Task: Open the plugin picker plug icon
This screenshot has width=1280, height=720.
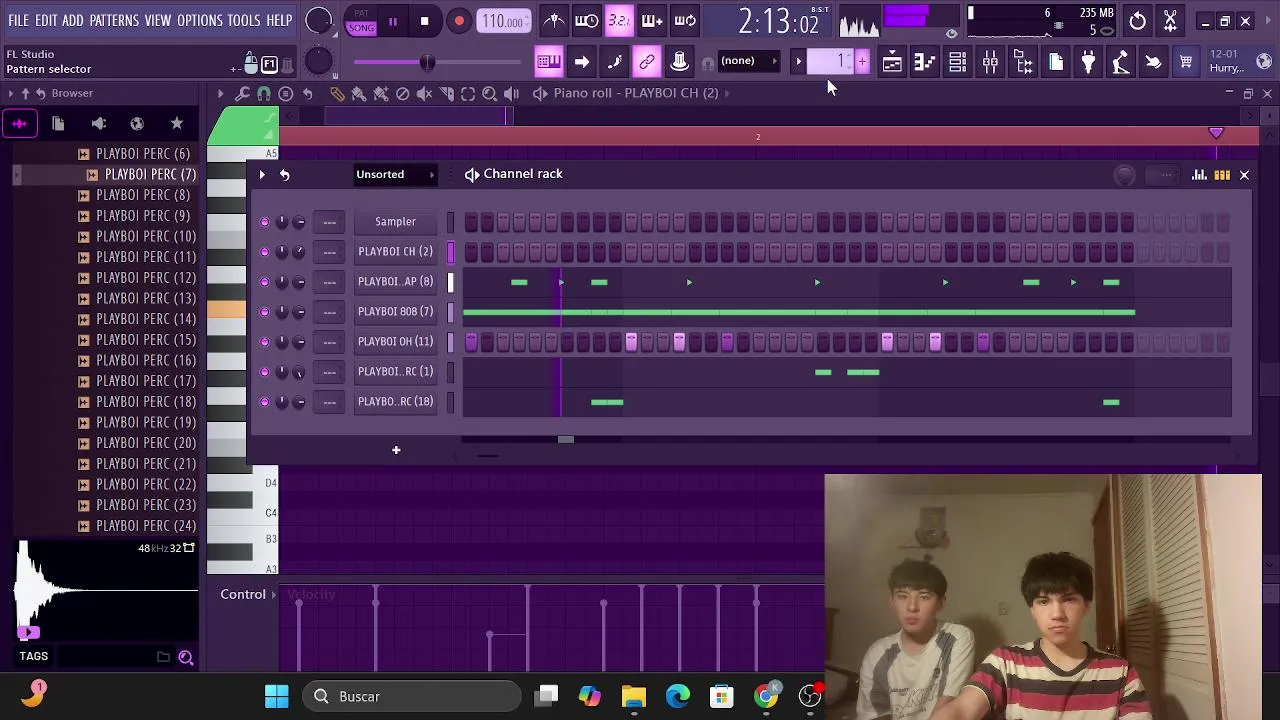Action: click(x=1088, y=63)
